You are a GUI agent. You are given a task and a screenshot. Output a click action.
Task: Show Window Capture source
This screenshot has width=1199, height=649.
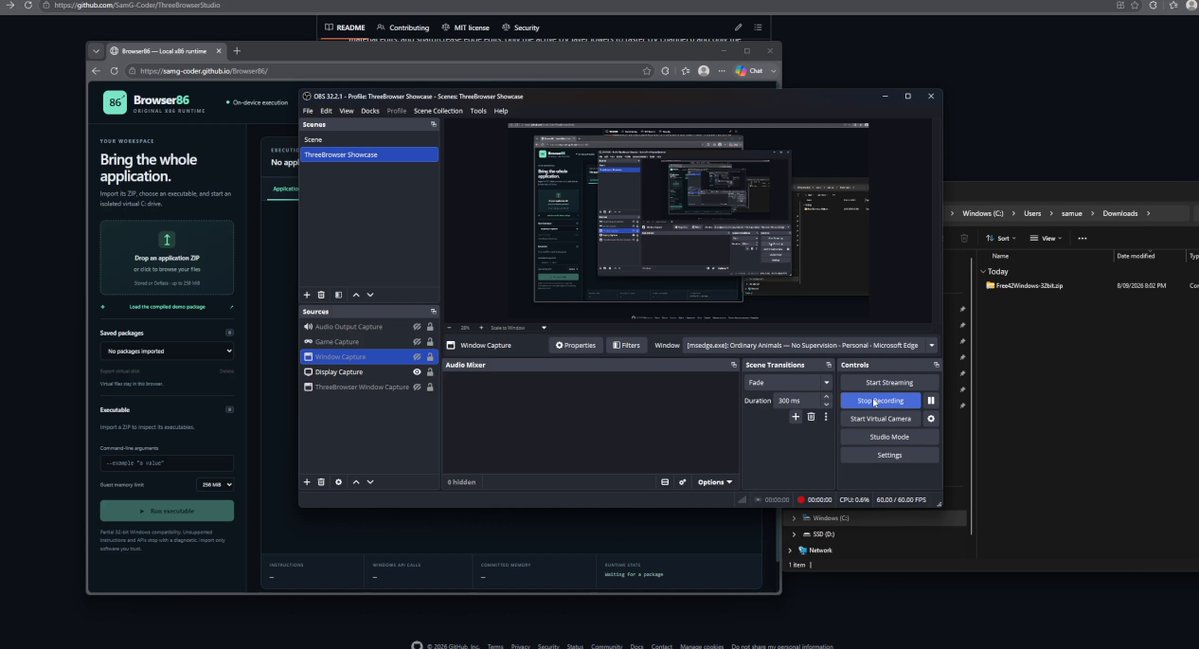tap(417, 357)
